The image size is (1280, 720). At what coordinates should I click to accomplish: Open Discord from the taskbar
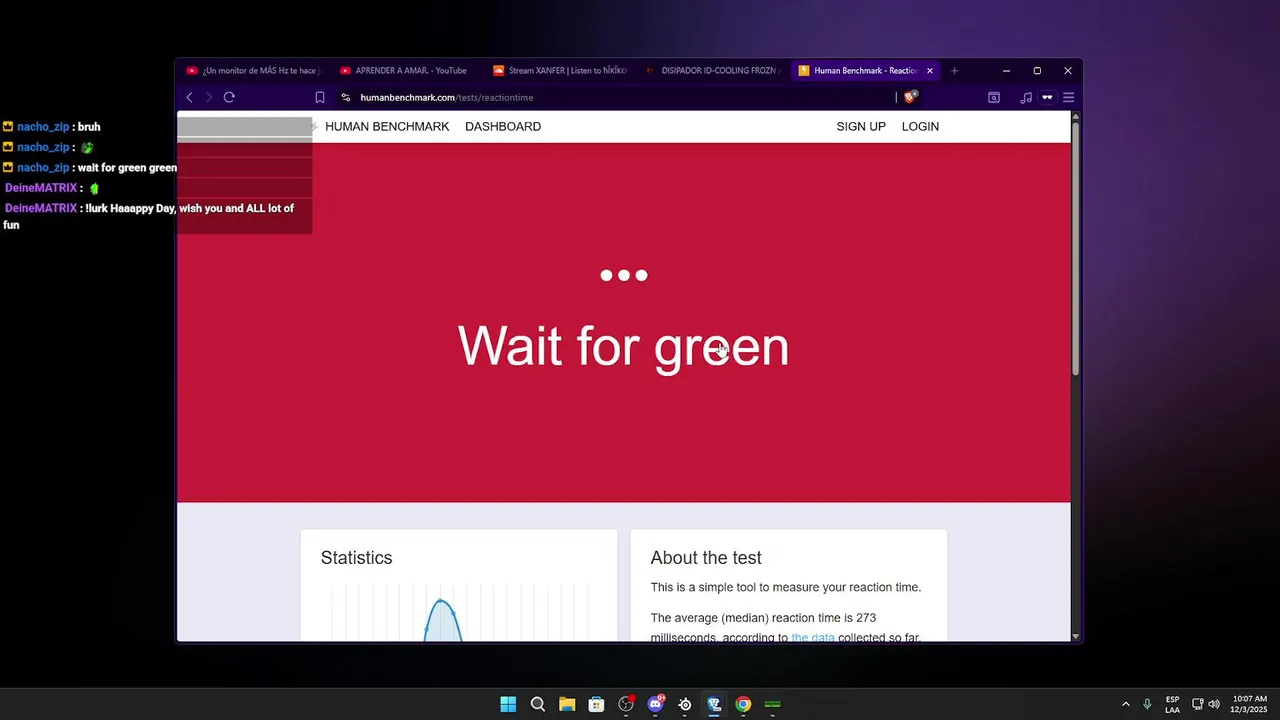tap(655, 704)
